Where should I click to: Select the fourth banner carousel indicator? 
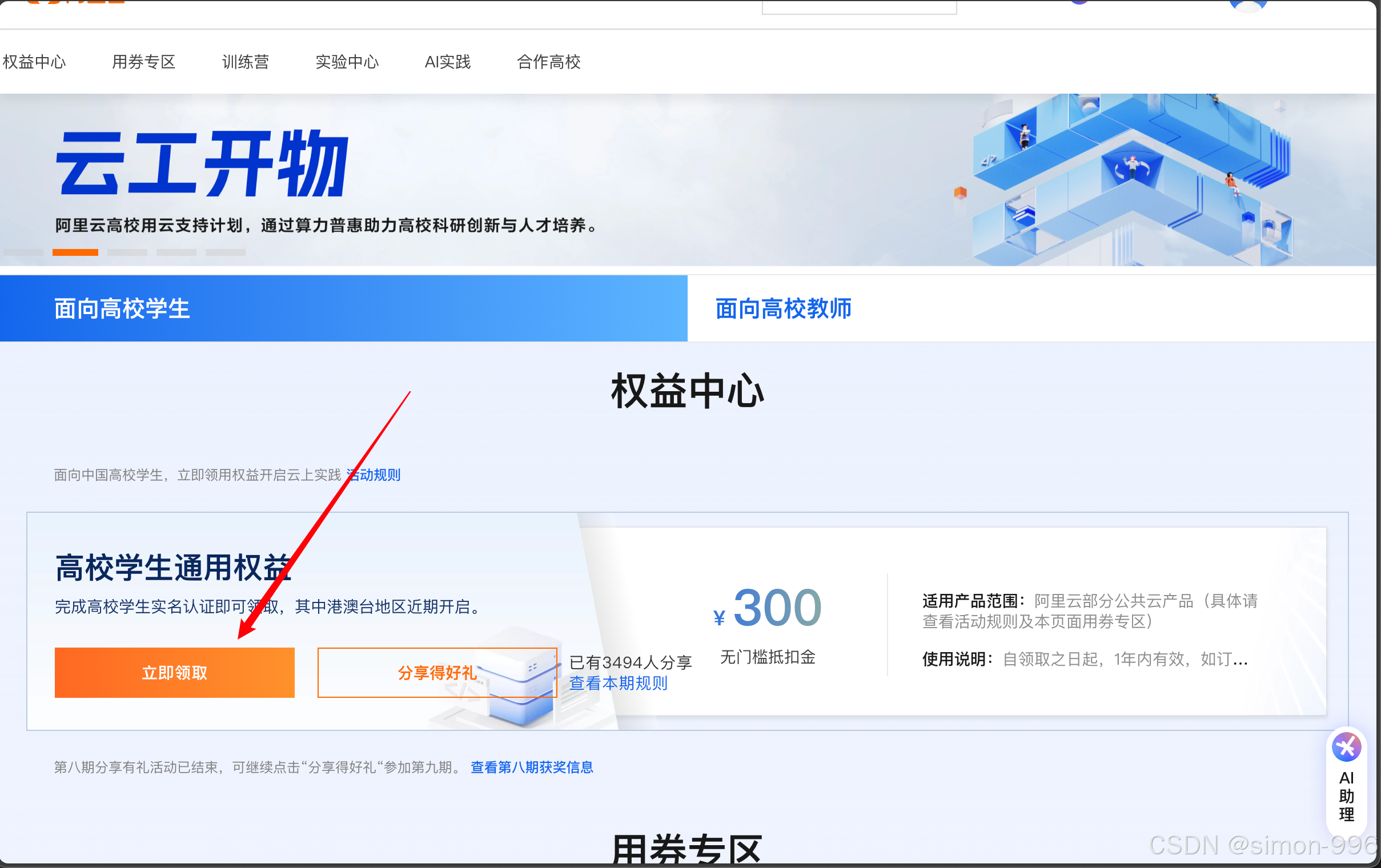tap(176, 252)
